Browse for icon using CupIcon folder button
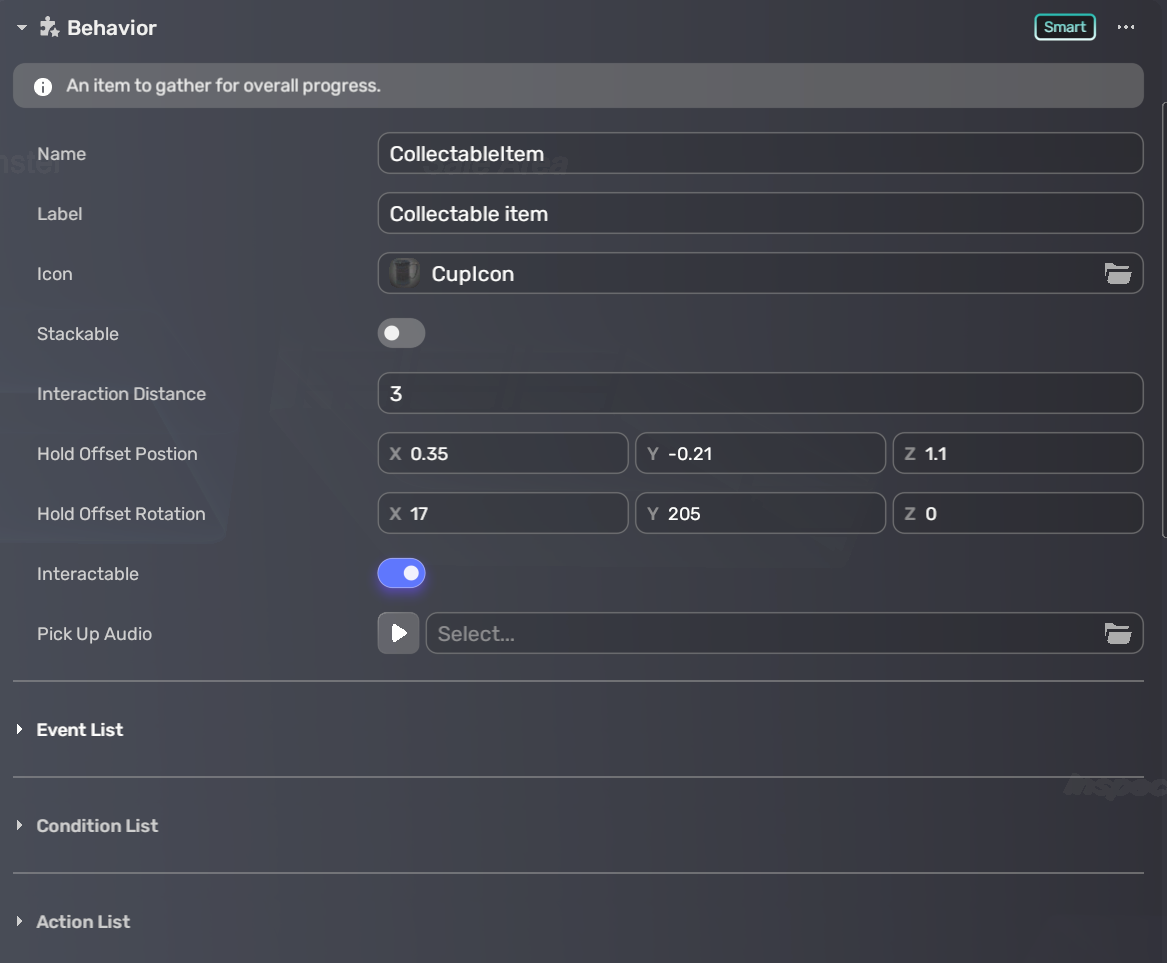Screen dimensions: 1167x963 (1117, 273)
